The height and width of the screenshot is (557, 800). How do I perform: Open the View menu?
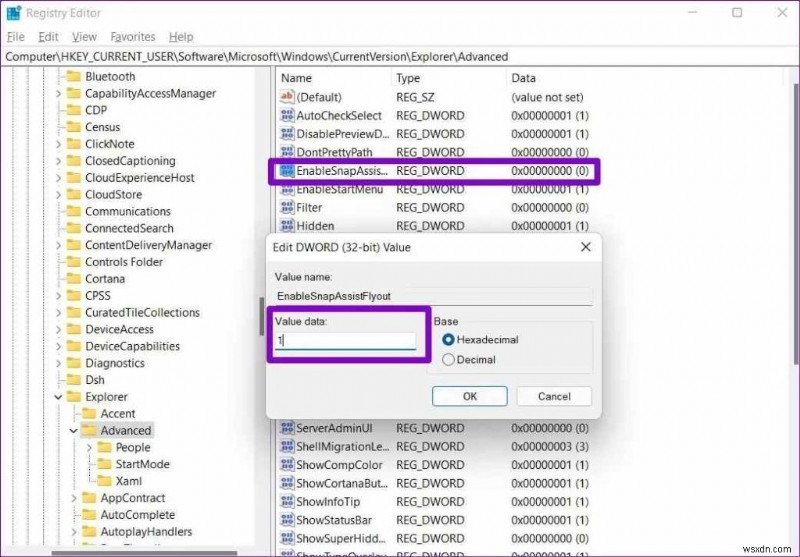pos(84,37)
